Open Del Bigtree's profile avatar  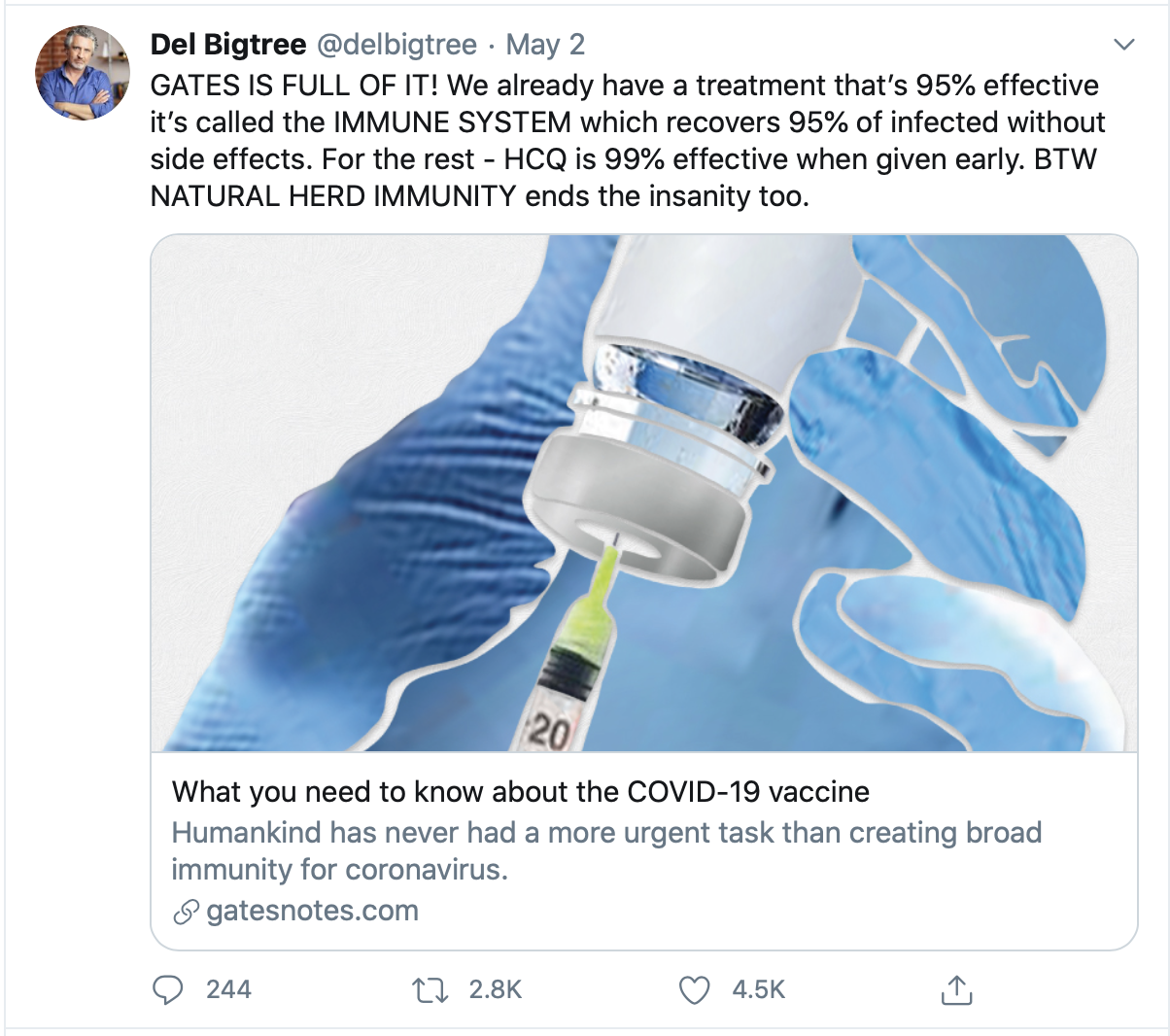[82, 73]
